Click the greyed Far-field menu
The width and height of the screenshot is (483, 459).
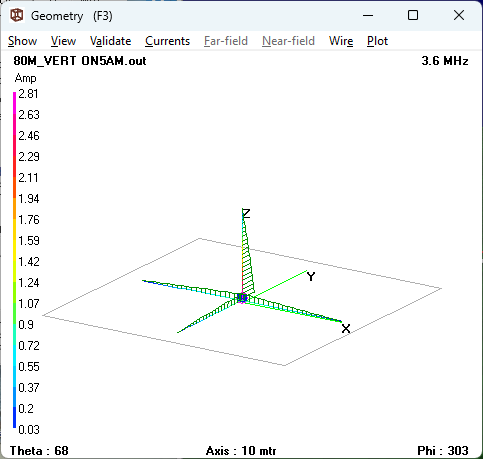coord(226,41)
